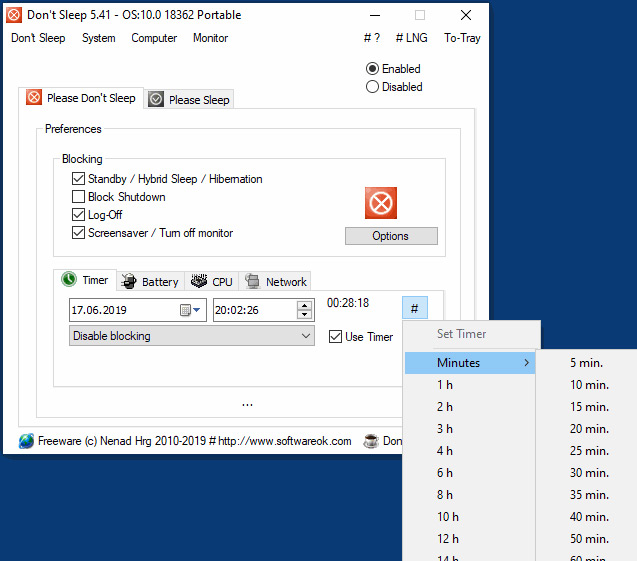Image resolution: width=637 pixels, height=561 pixels.
Task: Click the coffee cup donate icon
Action: click(370, 441)
